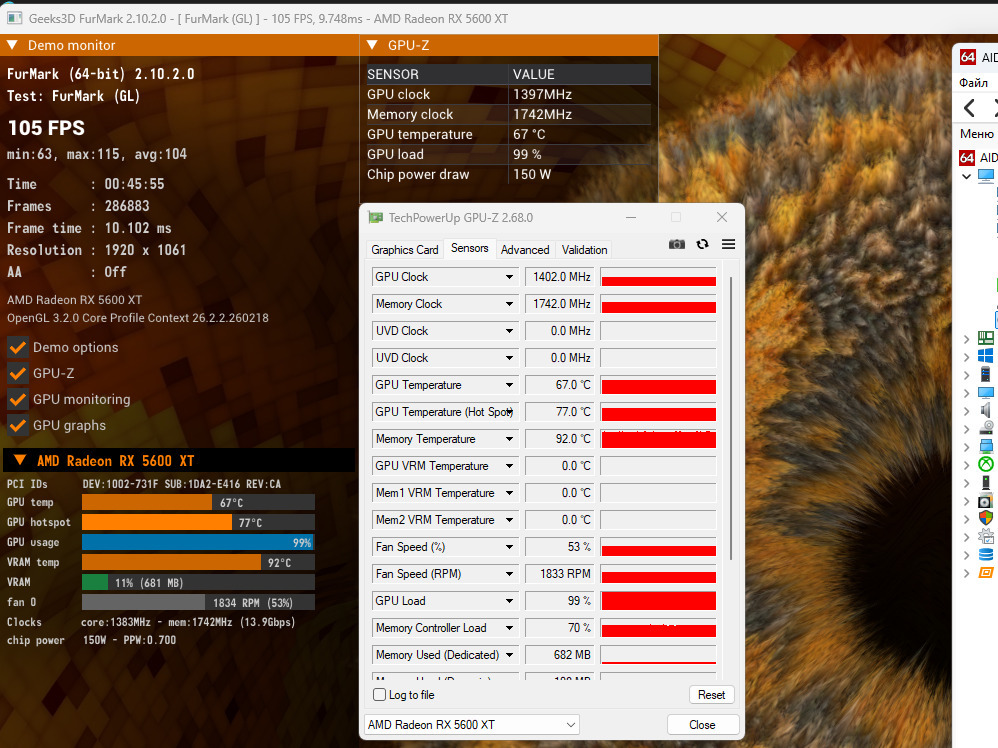Open the Validation tab

point(584,250)
